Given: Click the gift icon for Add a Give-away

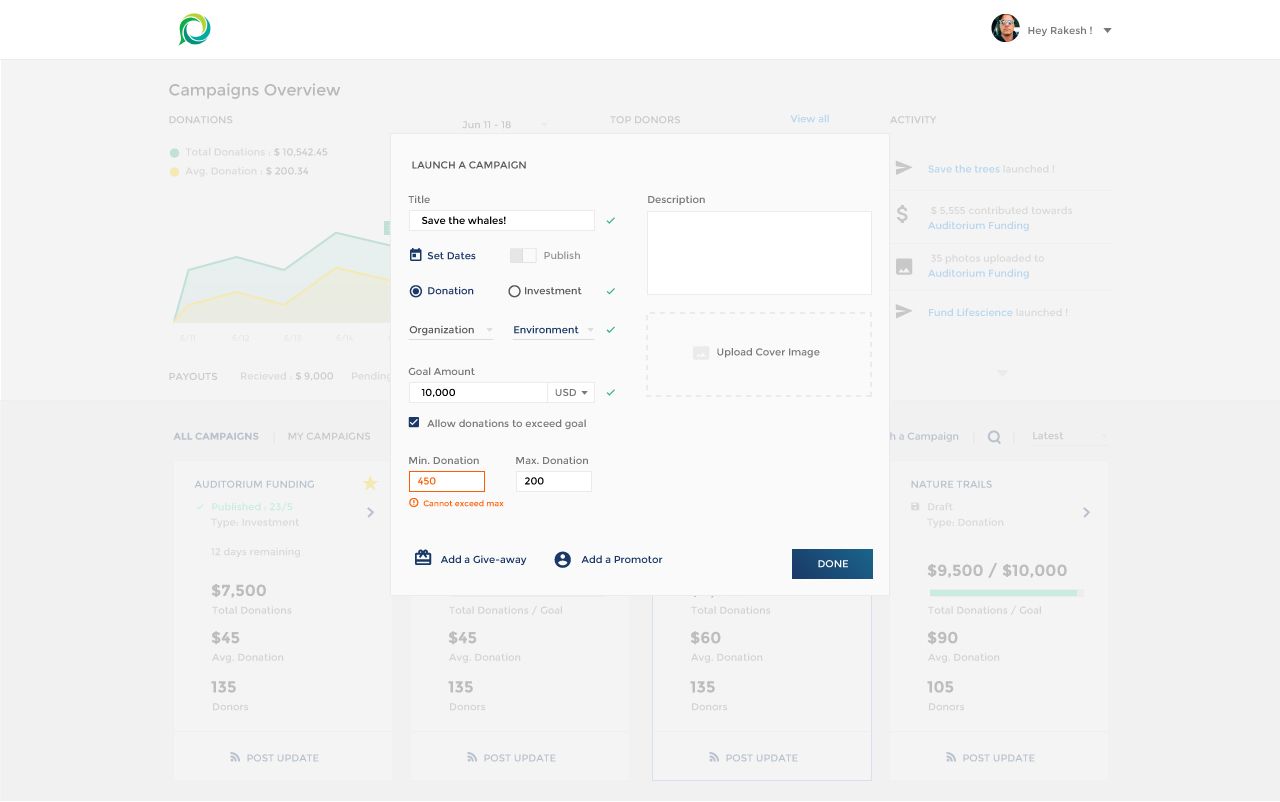Looking at the screenshot, I should (x=423, y=559).
